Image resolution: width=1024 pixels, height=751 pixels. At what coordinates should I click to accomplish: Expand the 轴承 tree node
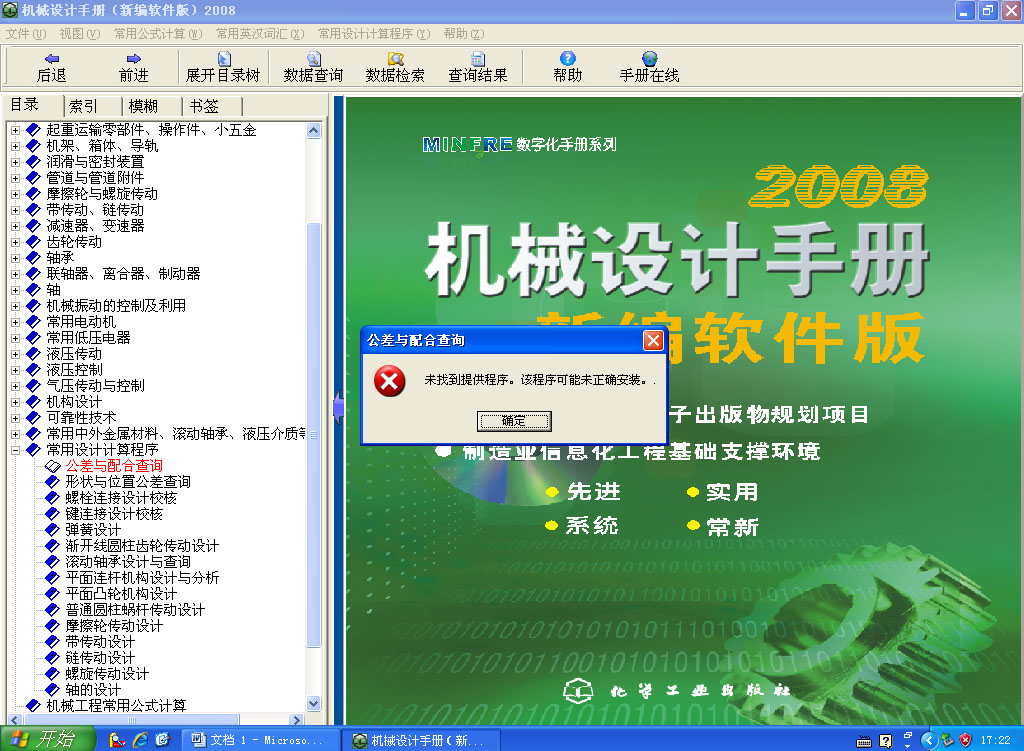pyautogui.click(x=15, y=258)
